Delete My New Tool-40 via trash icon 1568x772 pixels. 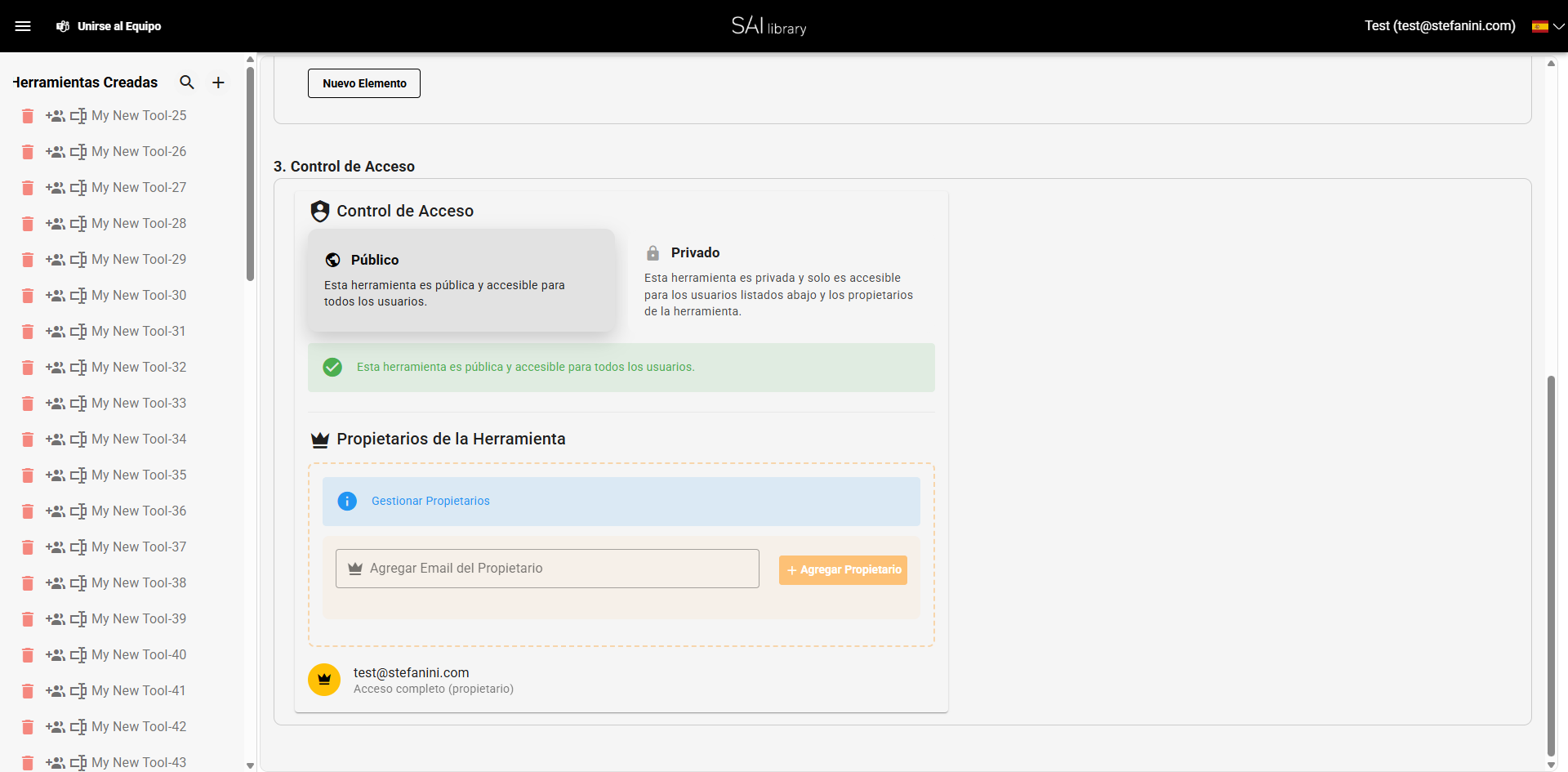pyautogui.click(x=27, y=655)
